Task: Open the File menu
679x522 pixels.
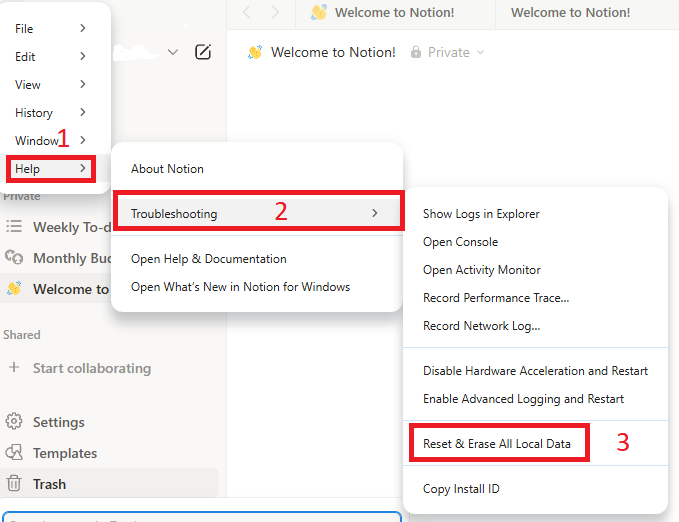Action: coord(50,29)
